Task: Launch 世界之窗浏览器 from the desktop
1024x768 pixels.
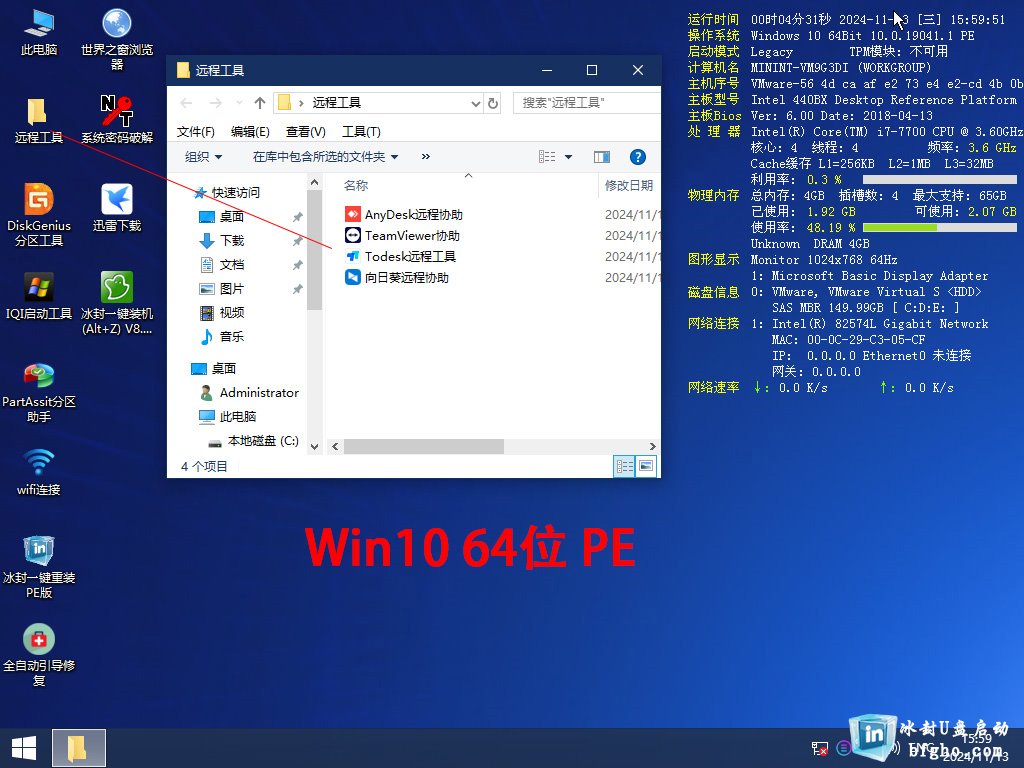Action: 117,39
